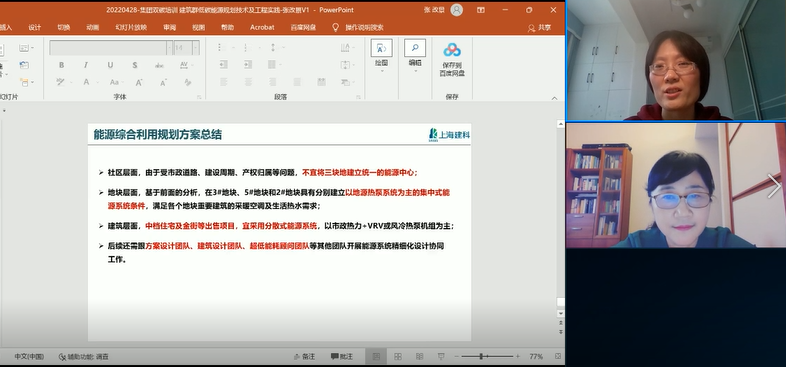Expand the font name dropdown

[169, 48]
